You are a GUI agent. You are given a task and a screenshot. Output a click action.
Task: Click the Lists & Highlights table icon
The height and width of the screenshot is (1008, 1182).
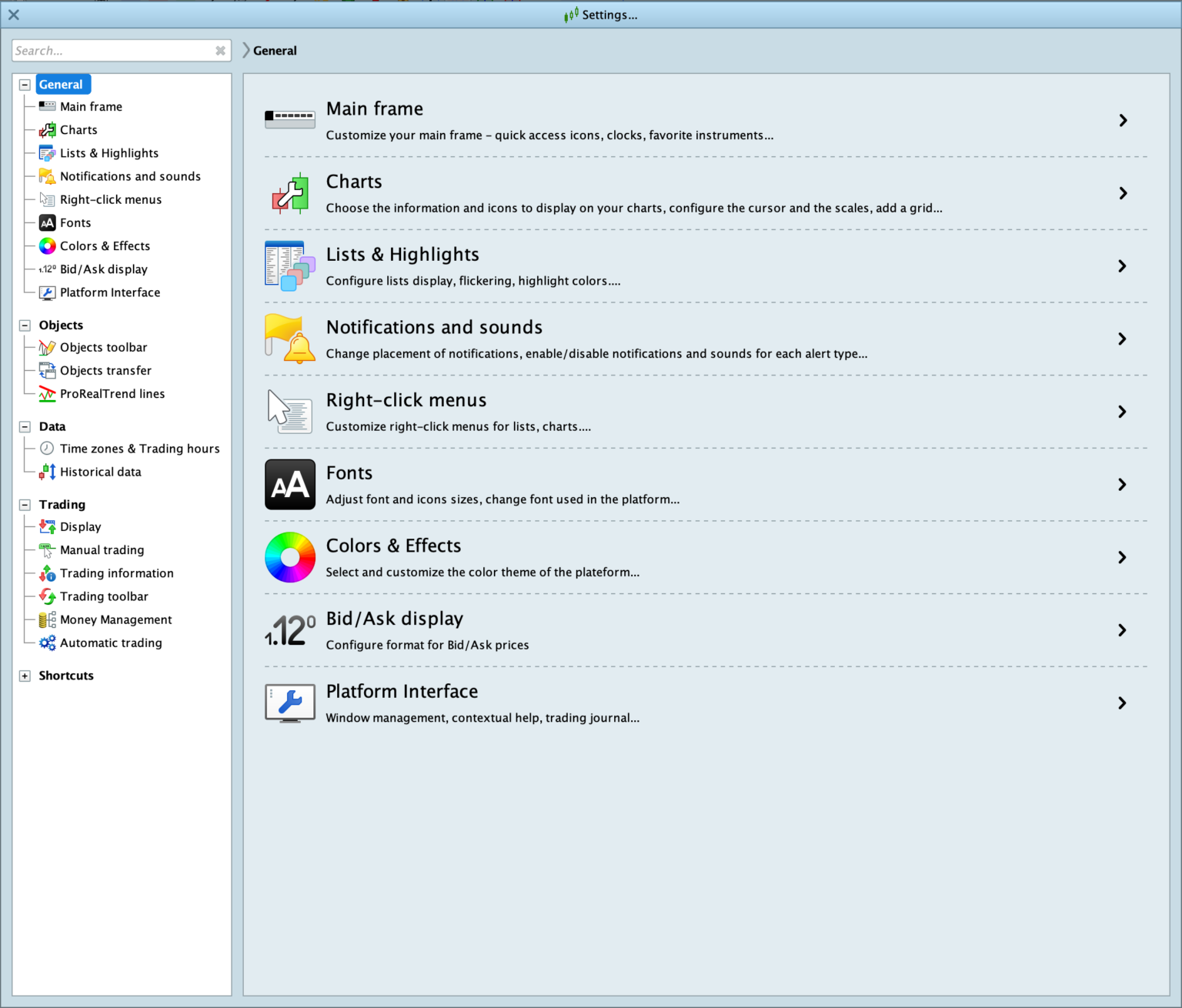coord(289,265)
